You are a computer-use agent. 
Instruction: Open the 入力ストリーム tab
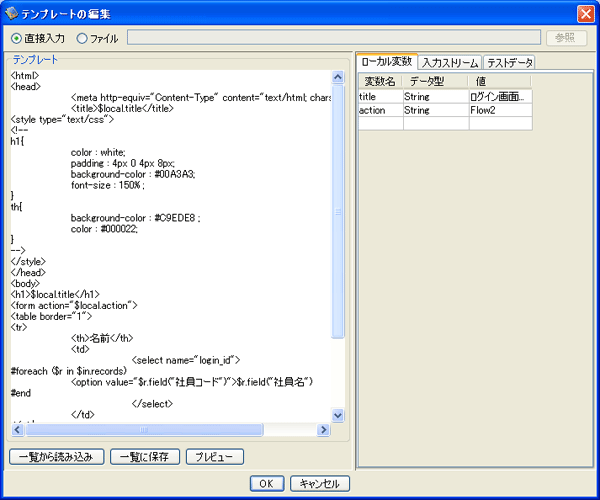tap(450, 62)
